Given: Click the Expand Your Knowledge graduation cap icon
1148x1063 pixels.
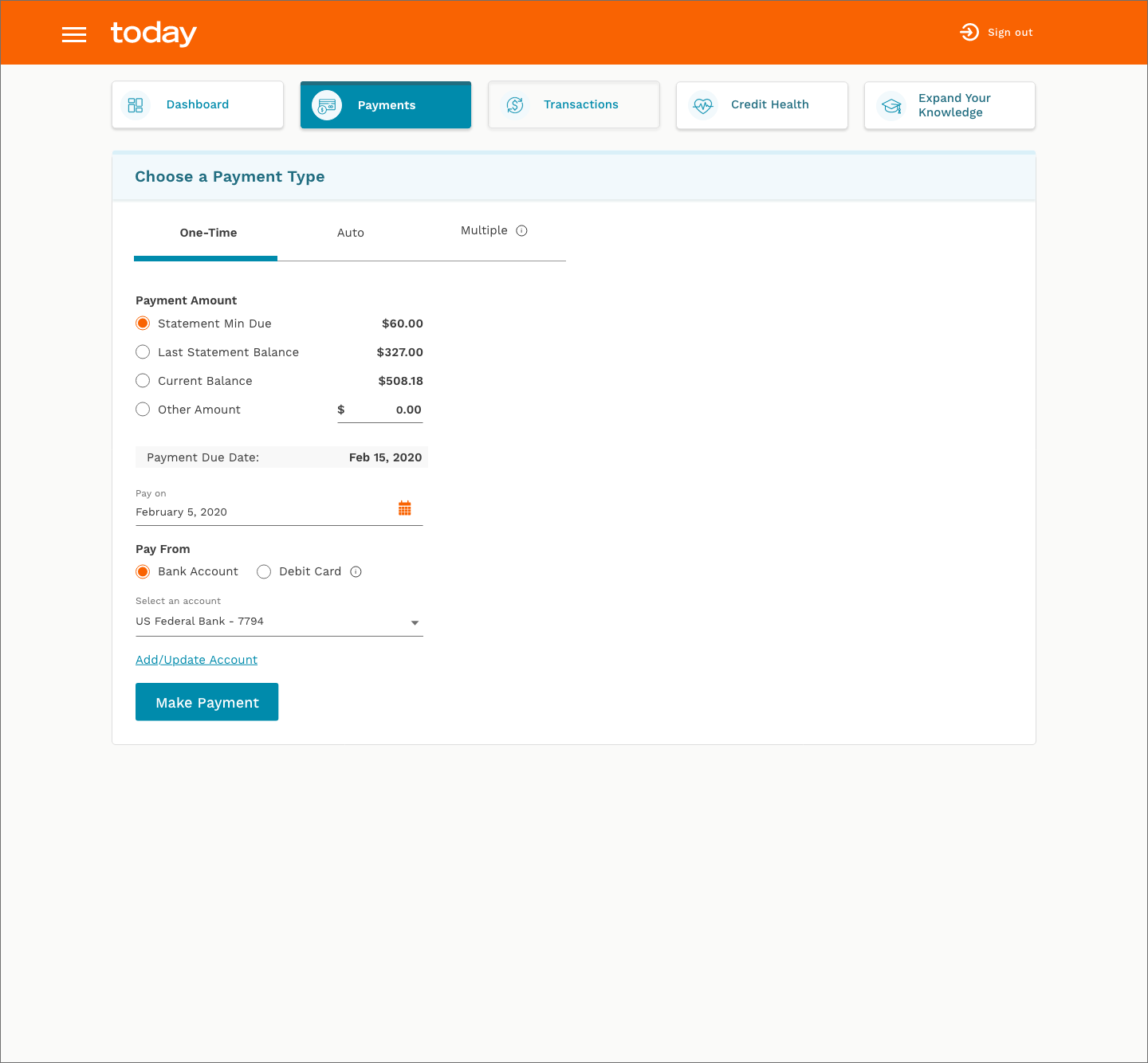Looking at the screenshot, I should click(891, 105).
